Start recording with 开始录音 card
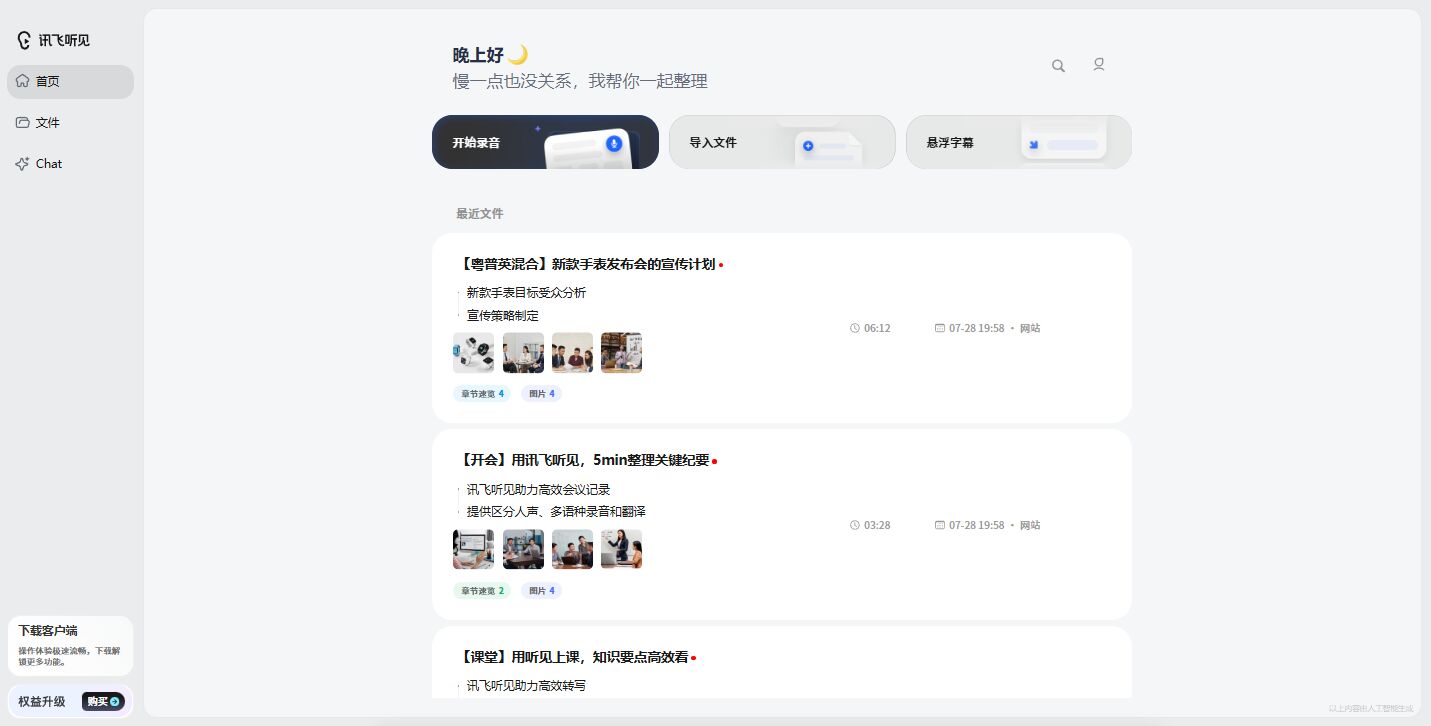1431x726 pixels. [x=545, y=142]
